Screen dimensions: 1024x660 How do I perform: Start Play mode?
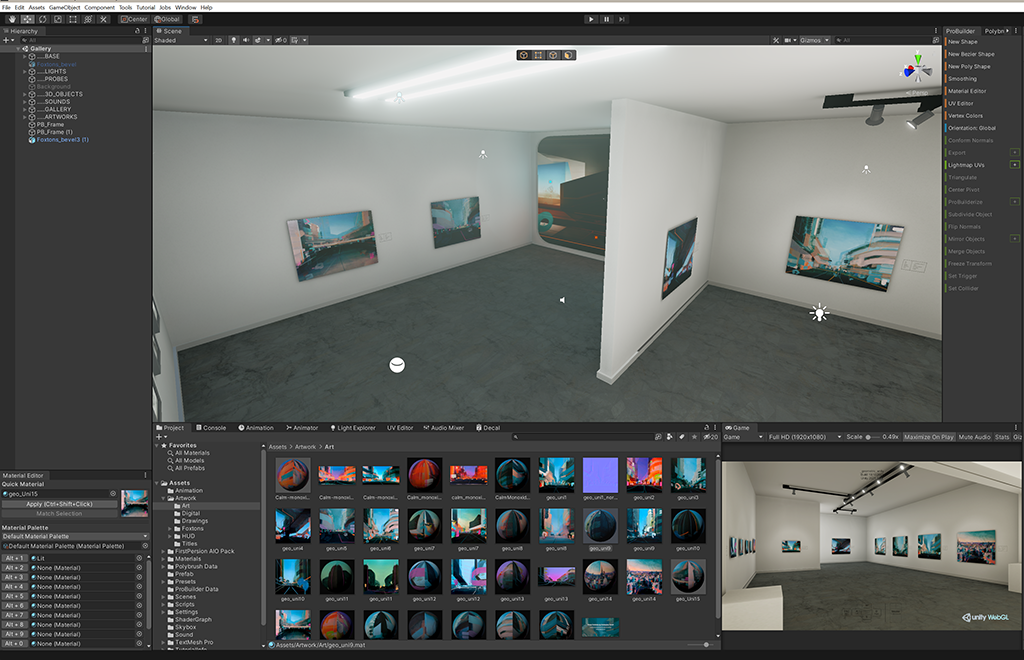[591, 20]
